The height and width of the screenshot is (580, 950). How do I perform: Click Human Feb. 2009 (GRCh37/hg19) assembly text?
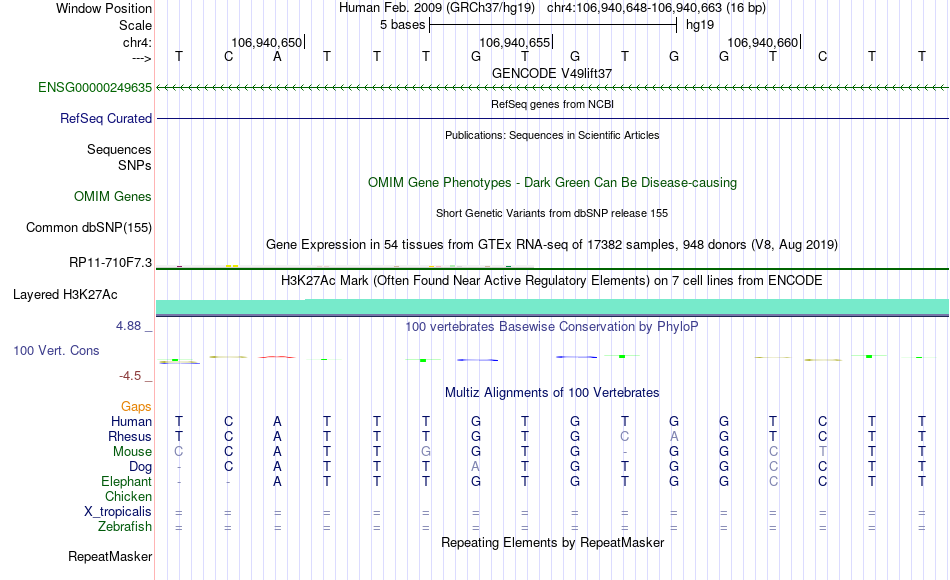point(437,8)
